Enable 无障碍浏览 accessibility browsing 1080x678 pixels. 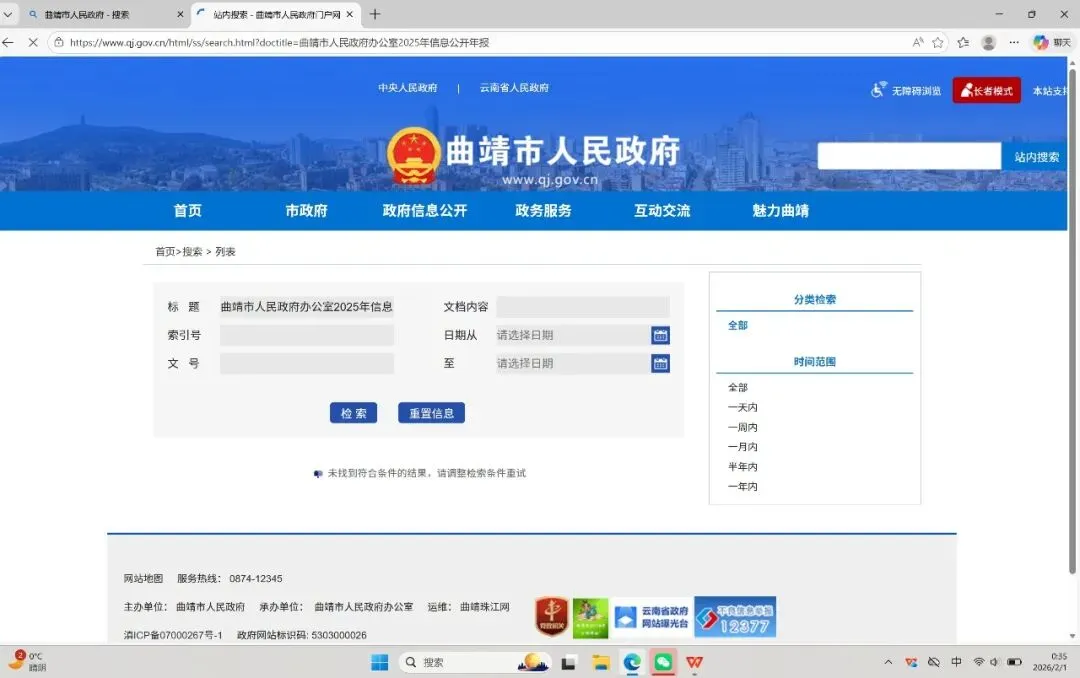[x=906, y=90]
